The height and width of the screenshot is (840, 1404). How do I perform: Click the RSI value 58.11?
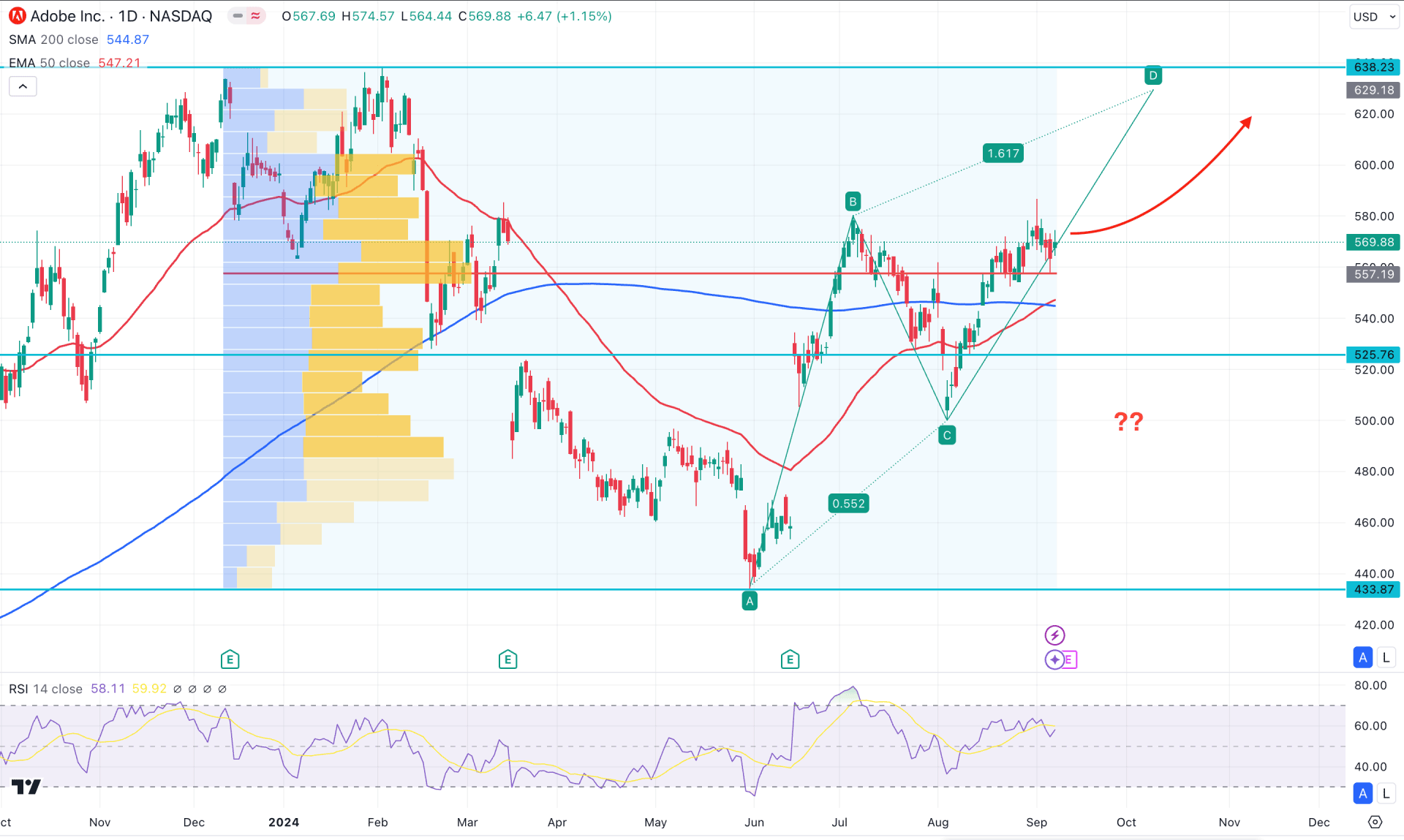pyautogui.click(x=107, y=689)
